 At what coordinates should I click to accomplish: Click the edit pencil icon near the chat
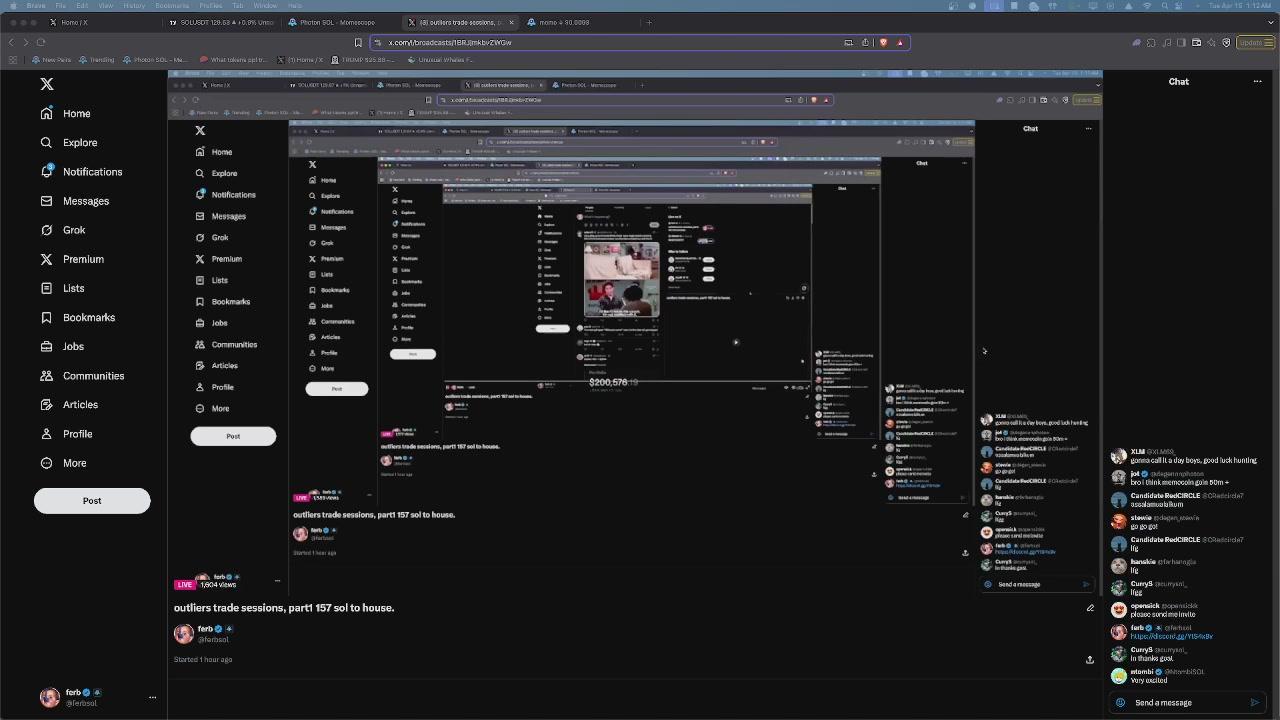[1090, 607]
